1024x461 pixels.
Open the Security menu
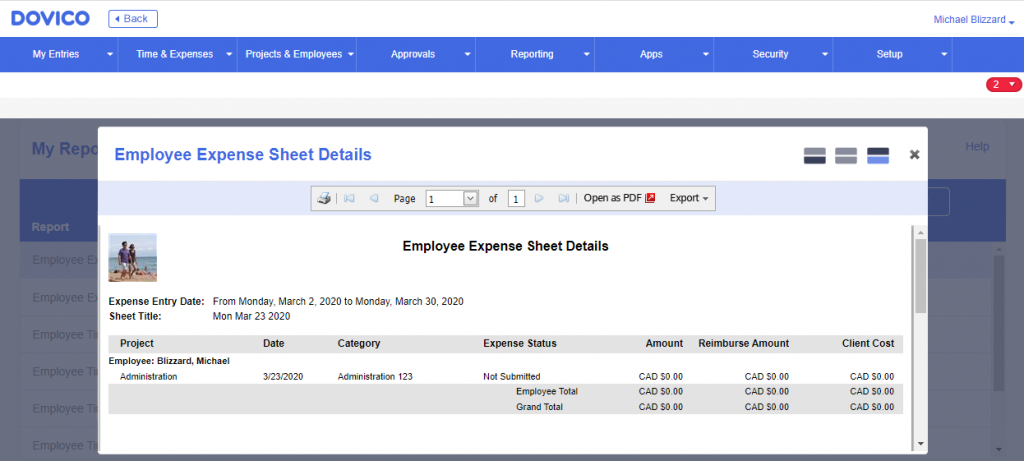click(x=770, y=54)
